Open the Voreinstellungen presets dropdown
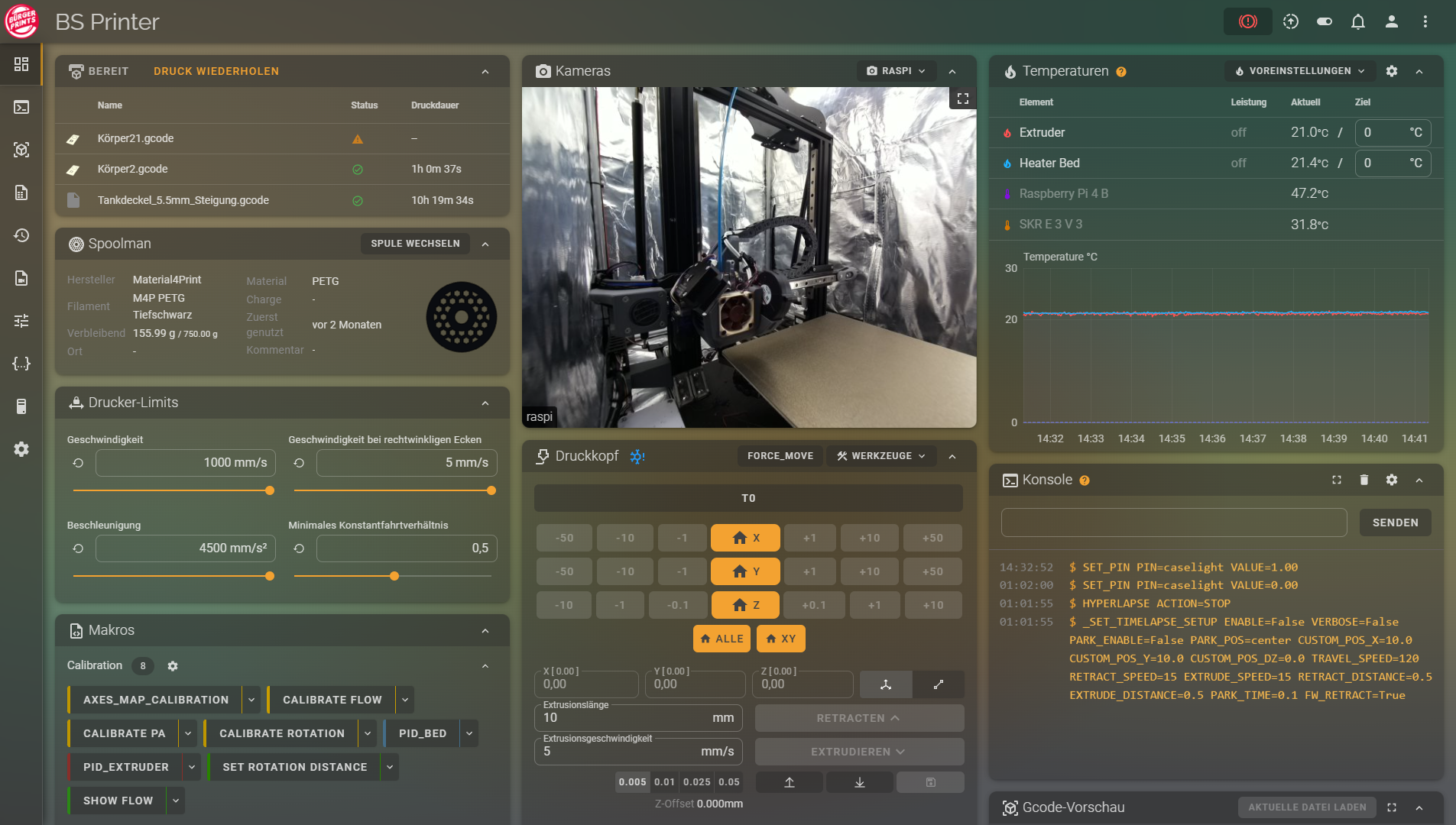Image resolution: width=1456 pixels, height=825 pixels. (1299, 71)
